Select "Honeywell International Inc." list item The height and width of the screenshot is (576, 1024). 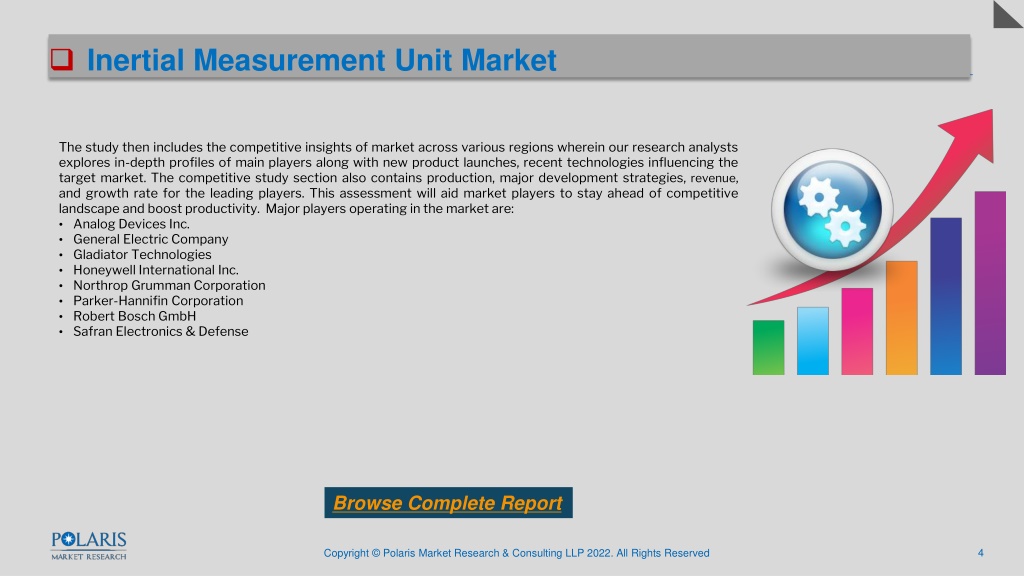[156, 270]
